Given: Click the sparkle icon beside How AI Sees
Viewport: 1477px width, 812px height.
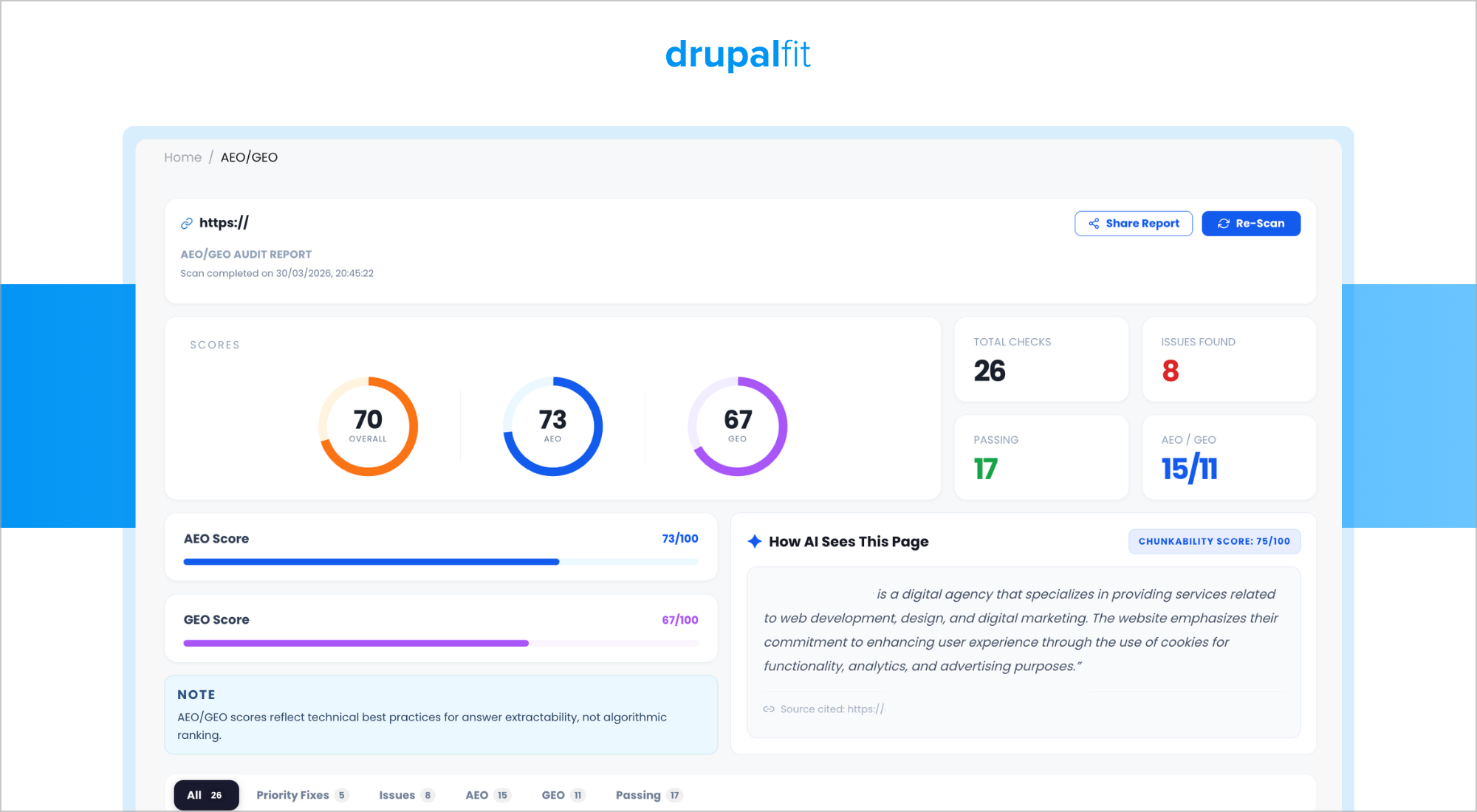Looking at the screenshot, I should [x=755, y=541].
